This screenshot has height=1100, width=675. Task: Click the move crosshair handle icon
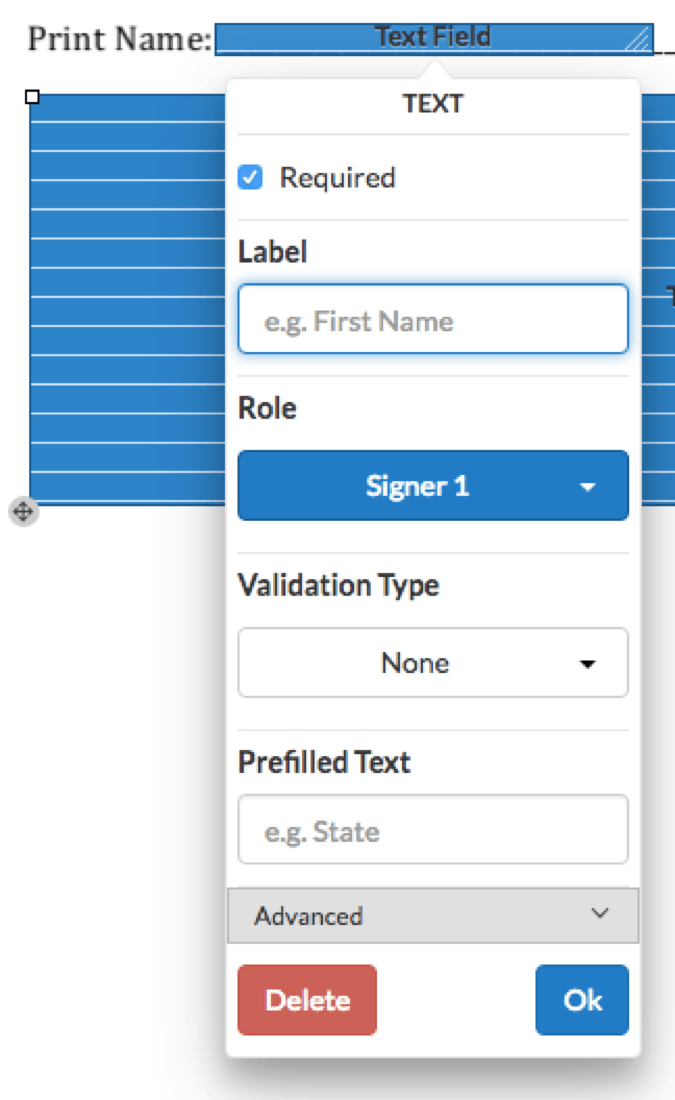[x=23, y=512]
